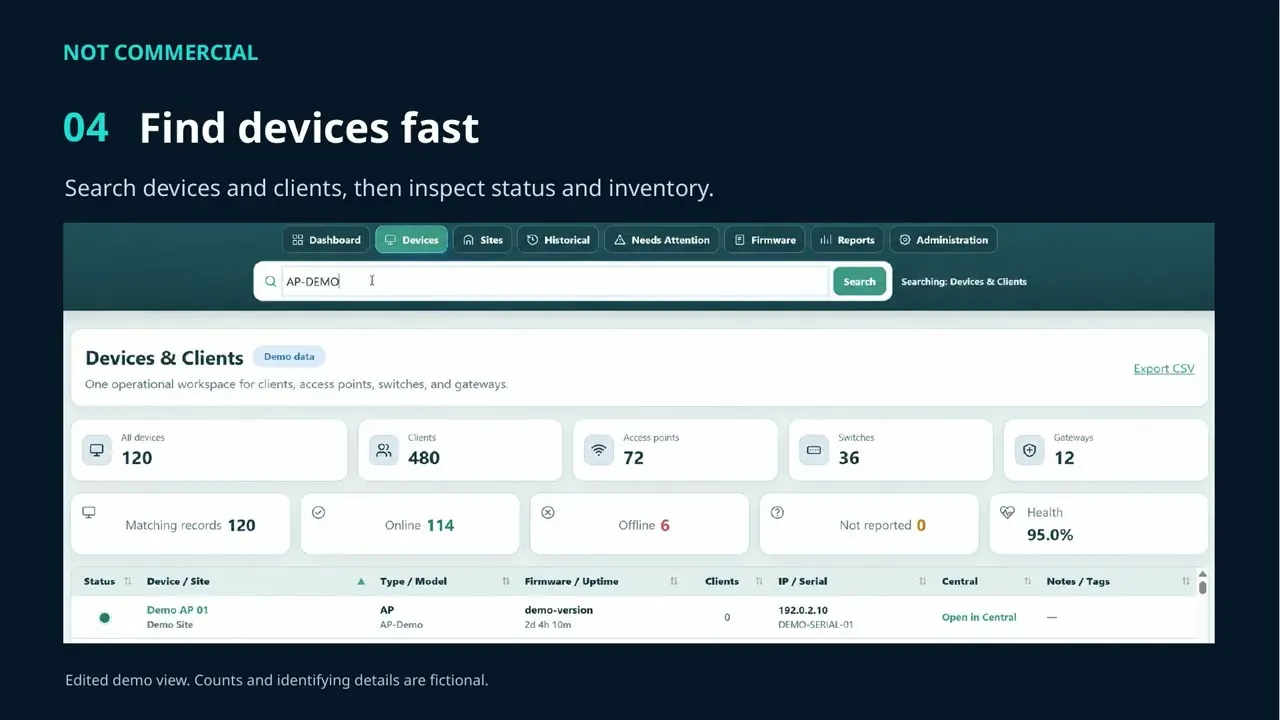Viewport: 1280px width, 720px height.
Task: Click the people icon on the Clients card
Action: [x=384, y=450]
